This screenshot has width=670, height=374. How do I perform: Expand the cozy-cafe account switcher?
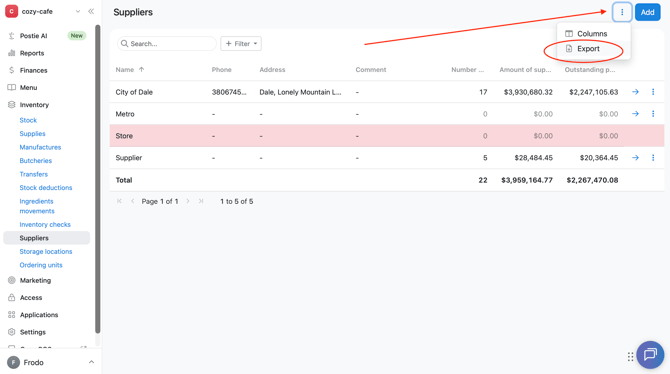coord(78,12)
